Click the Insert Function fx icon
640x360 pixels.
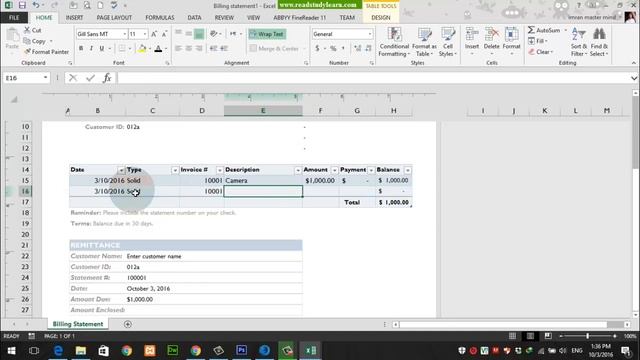107,78
